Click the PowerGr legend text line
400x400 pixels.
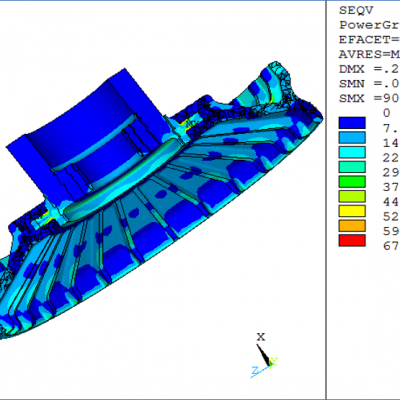click(369, 25)
